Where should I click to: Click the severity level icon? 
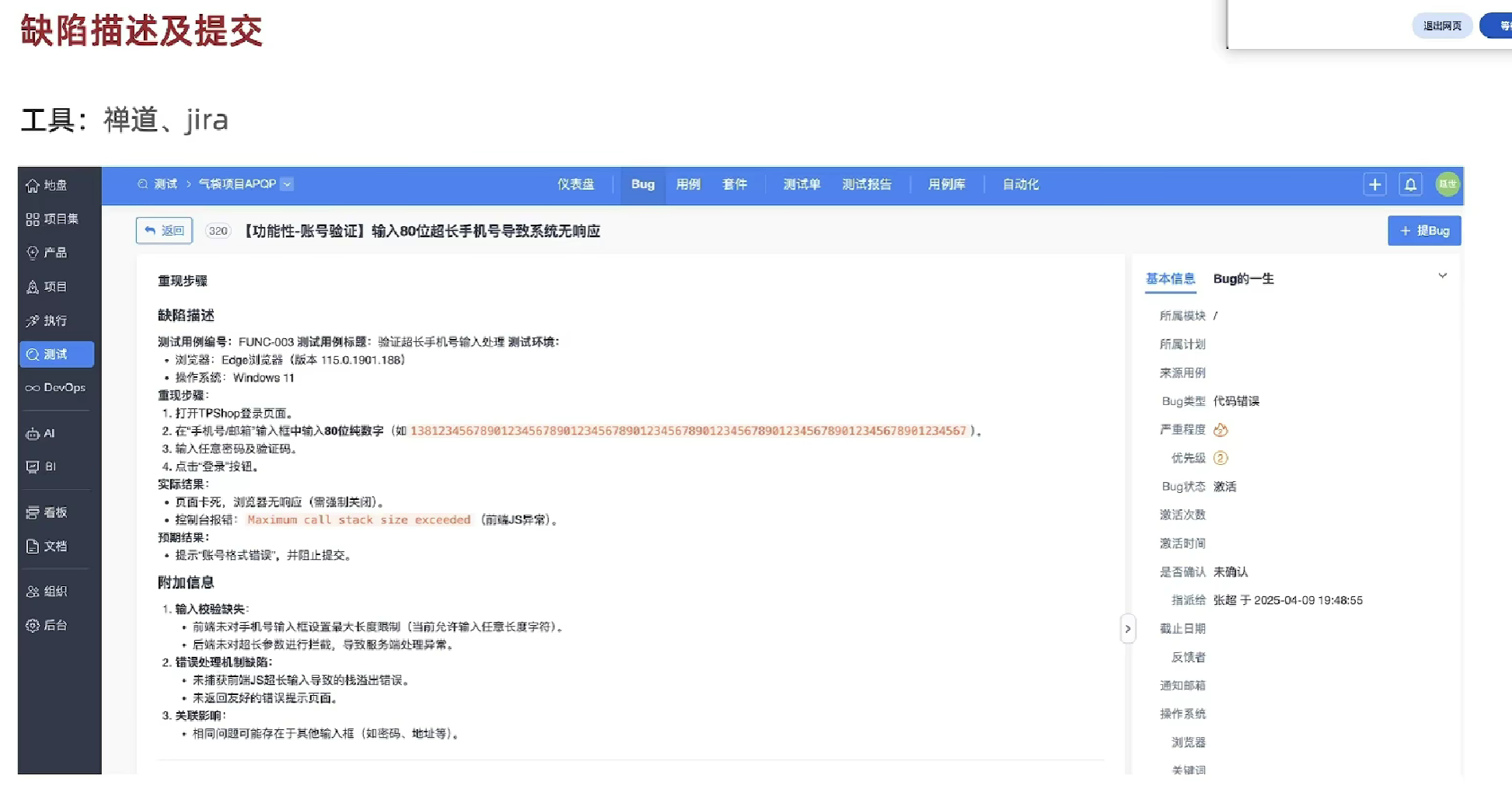coord(1220,430)
